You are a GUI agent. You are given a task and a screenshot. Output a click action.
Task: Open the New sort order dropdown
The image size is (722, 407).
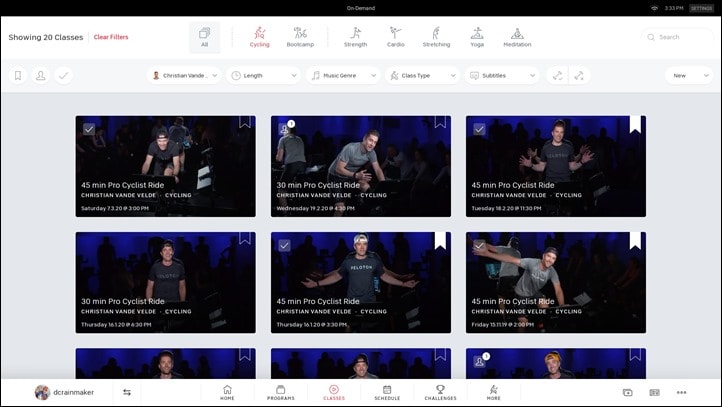[689, 76]
